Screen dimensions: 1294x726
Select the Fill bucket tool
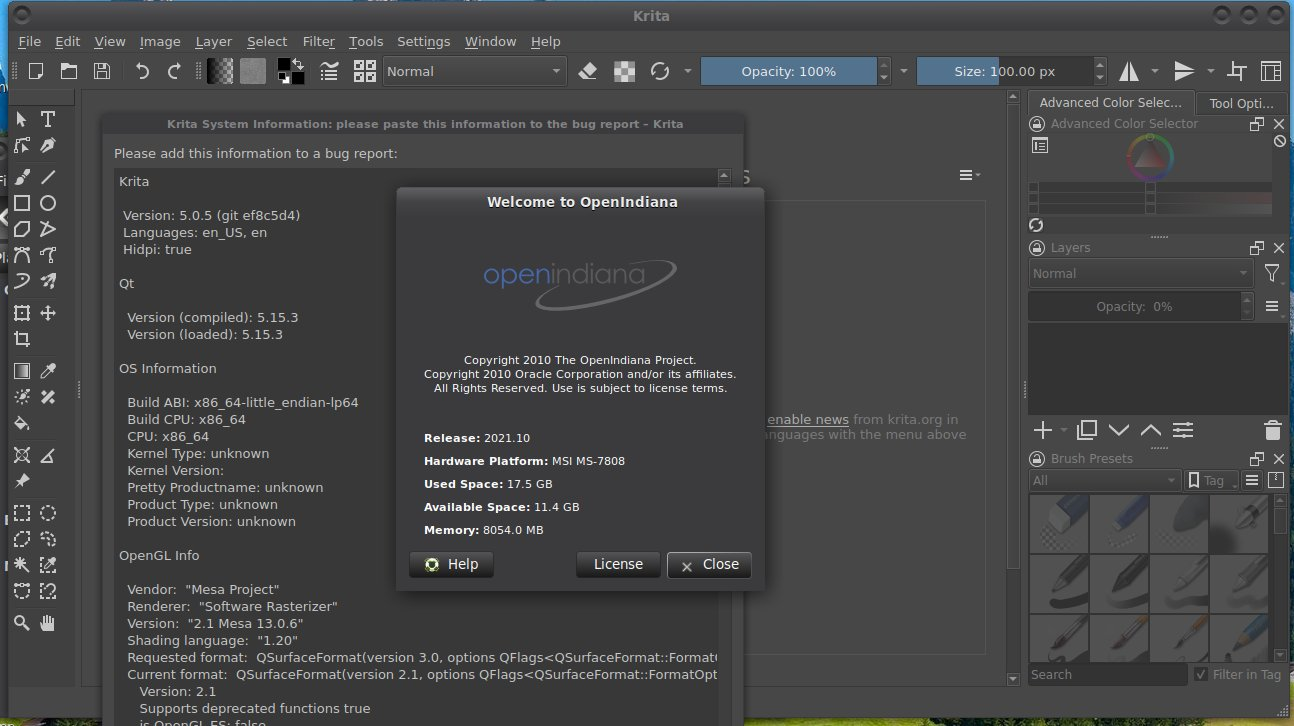click(x=21, y=424)
